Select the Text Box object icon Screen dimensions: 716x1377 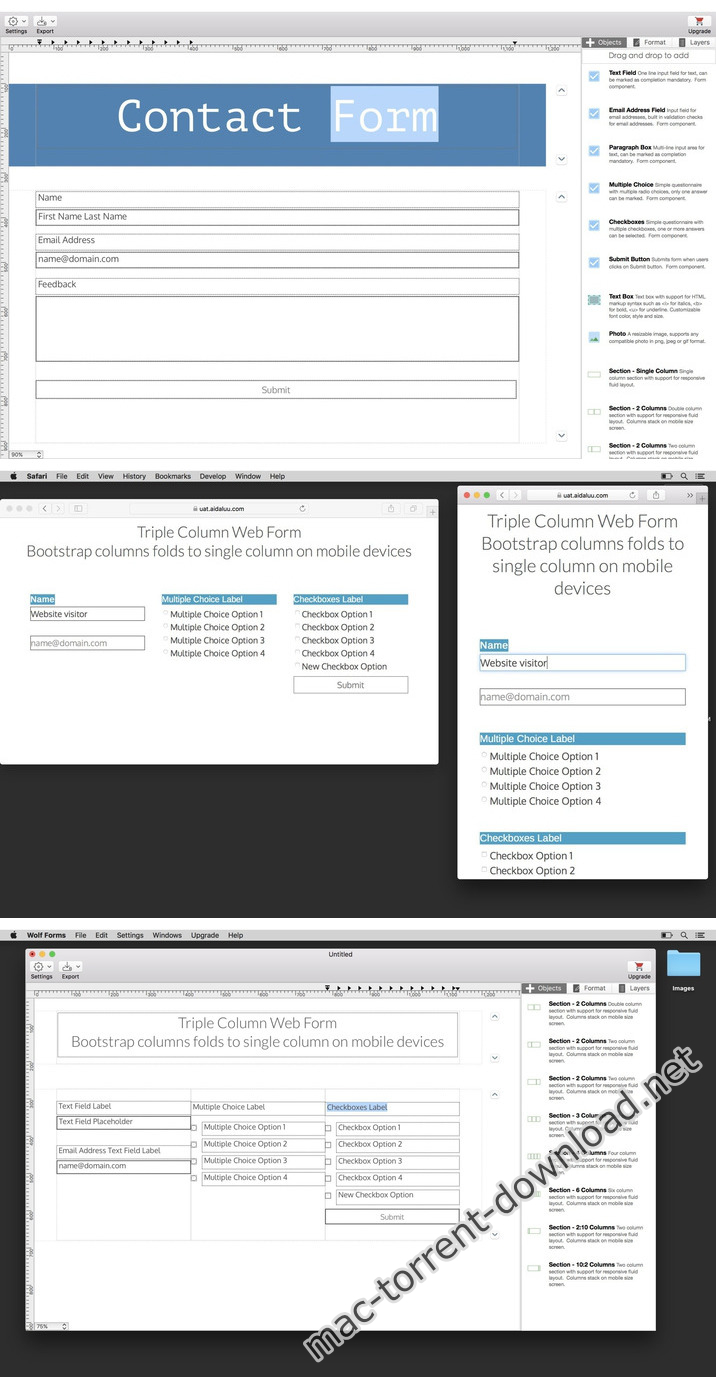(594, 299)
